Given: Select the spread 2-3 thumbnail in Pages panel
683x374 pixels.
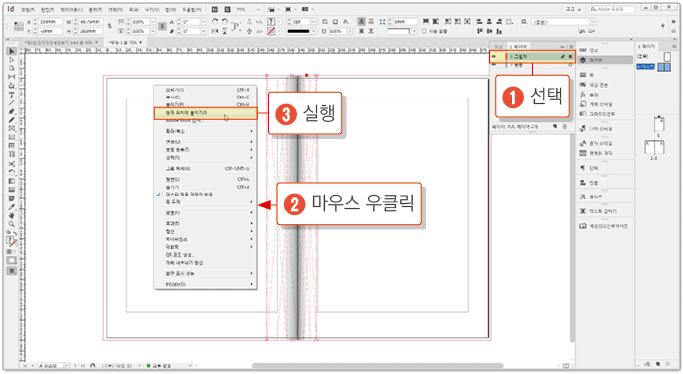Looking at the screenshot, I should click(x=654, y=148).
